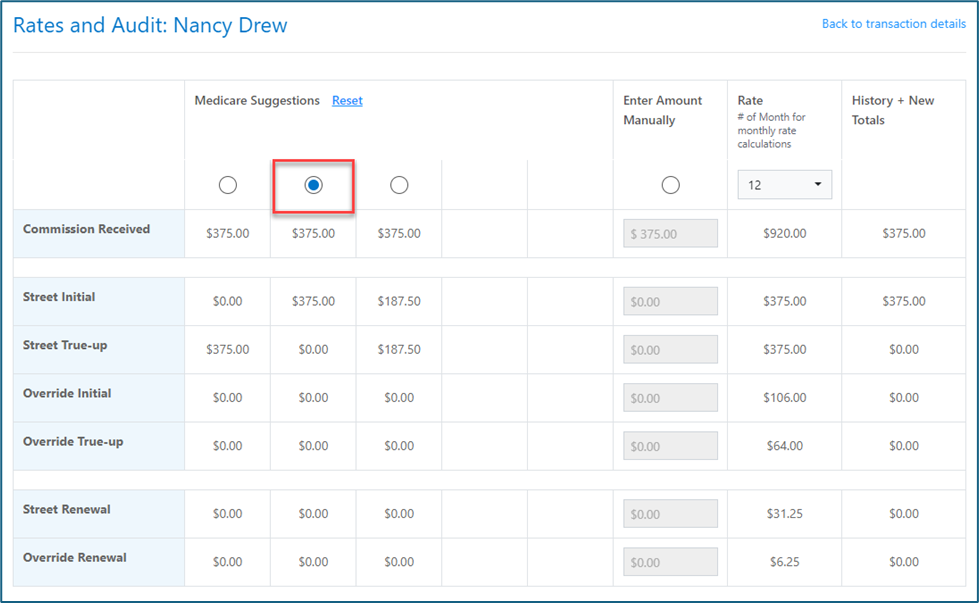Focus the Override Renewal manual amount field

[x=670, y=562]
